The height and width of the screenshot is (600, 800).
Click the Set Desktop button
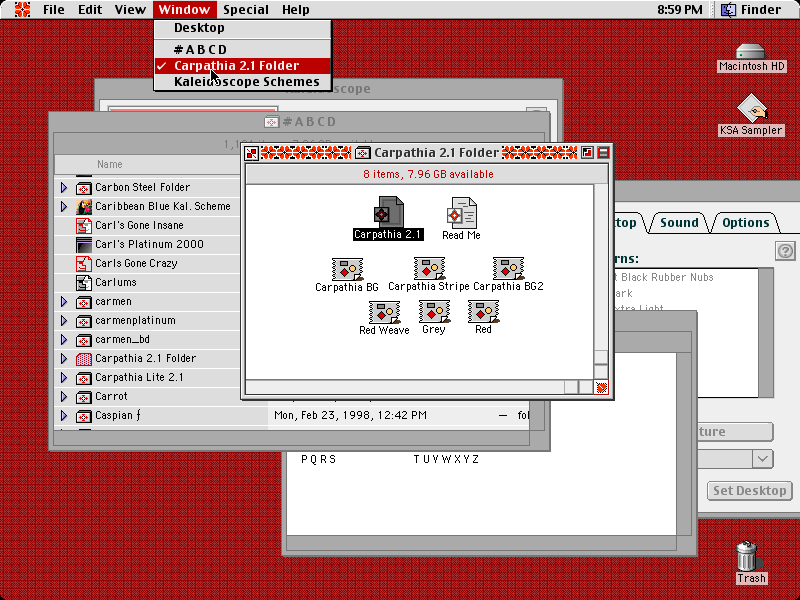tap(749, 491)
